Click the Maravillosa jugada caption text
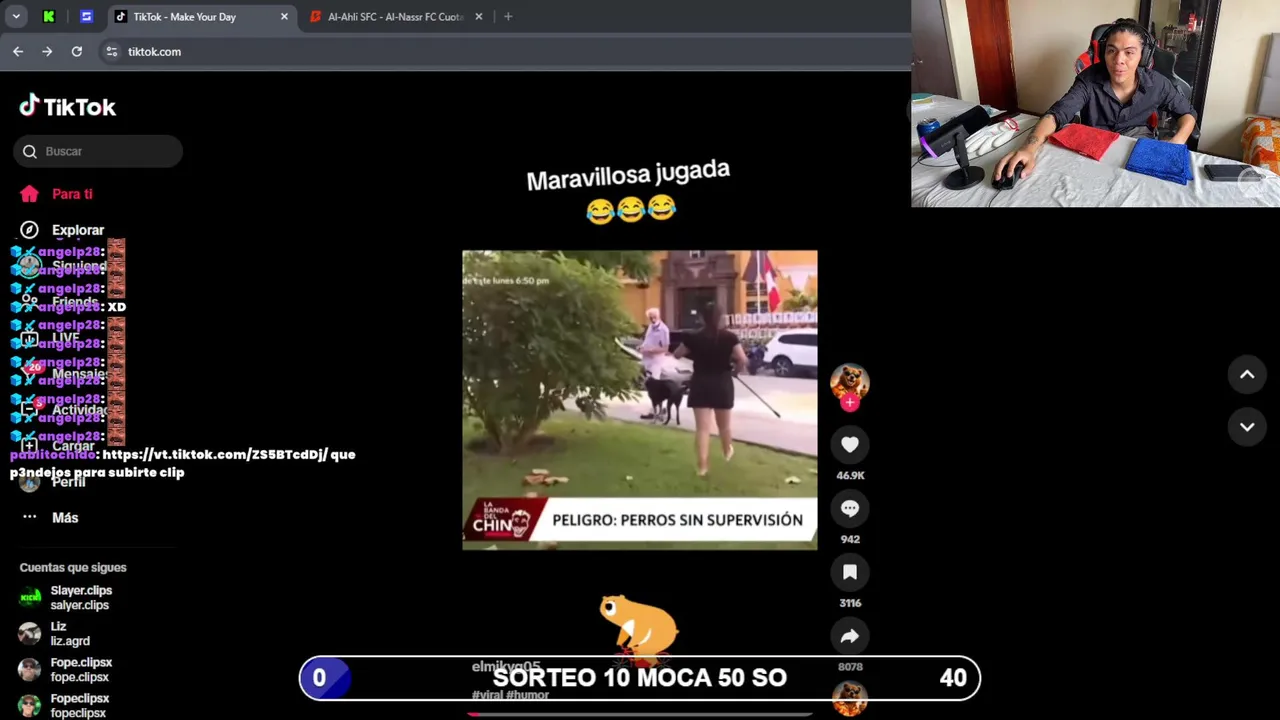 [x=628, y=175]
